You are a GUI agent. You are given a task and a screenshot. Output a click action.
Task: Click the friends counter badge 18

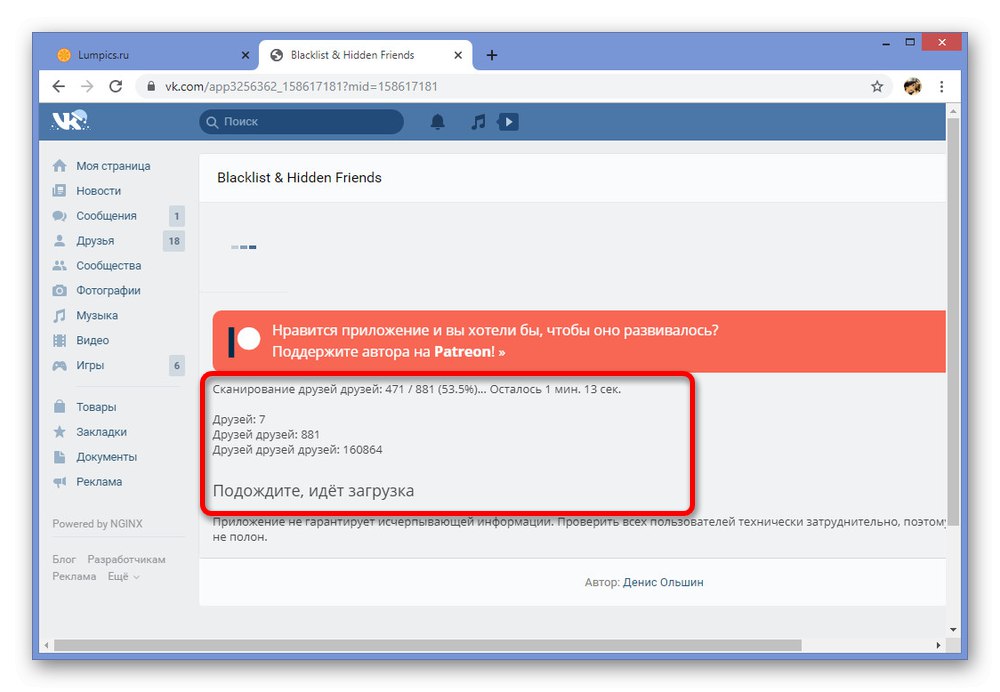click(x=174, y=241)
